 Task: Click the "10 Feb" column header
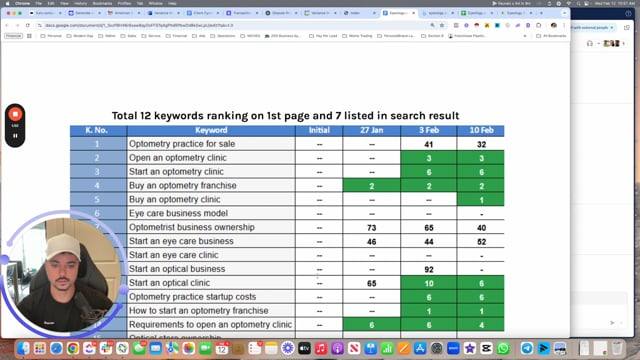click(x=481, y=131)
